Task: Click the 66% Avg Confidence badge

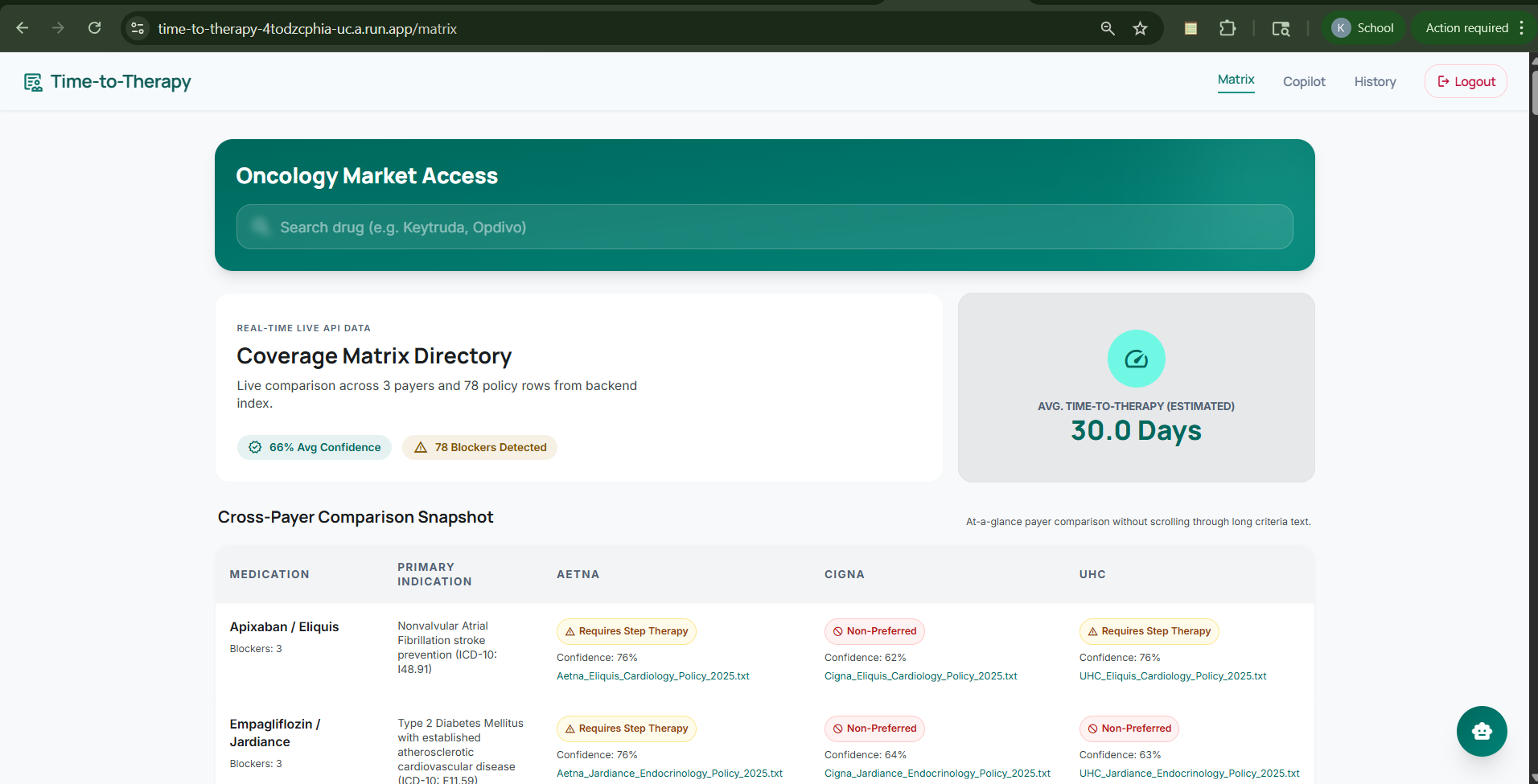Action: 315,447
